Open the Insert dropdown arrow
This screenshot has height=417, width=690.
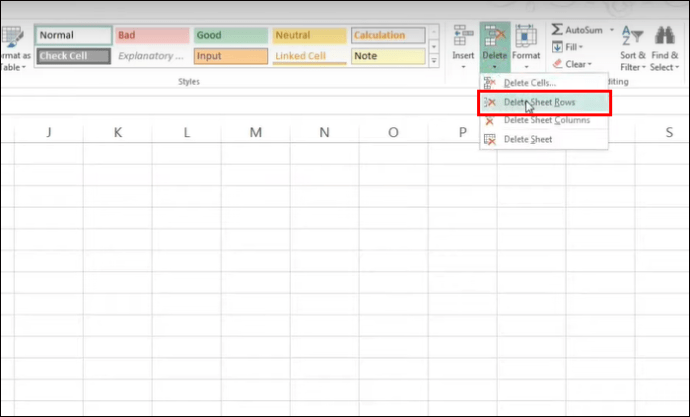[x=463, y=67]
